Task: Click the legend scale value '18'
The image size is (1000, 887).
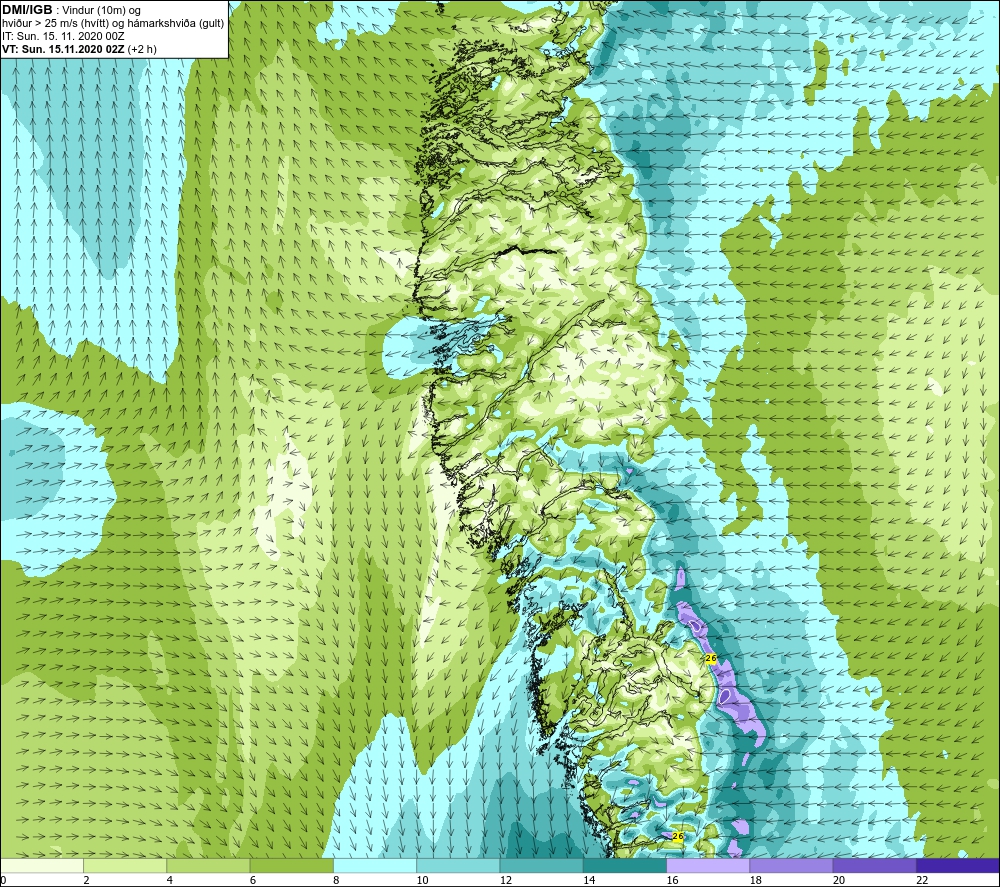Action: click(x=756, y=881)
